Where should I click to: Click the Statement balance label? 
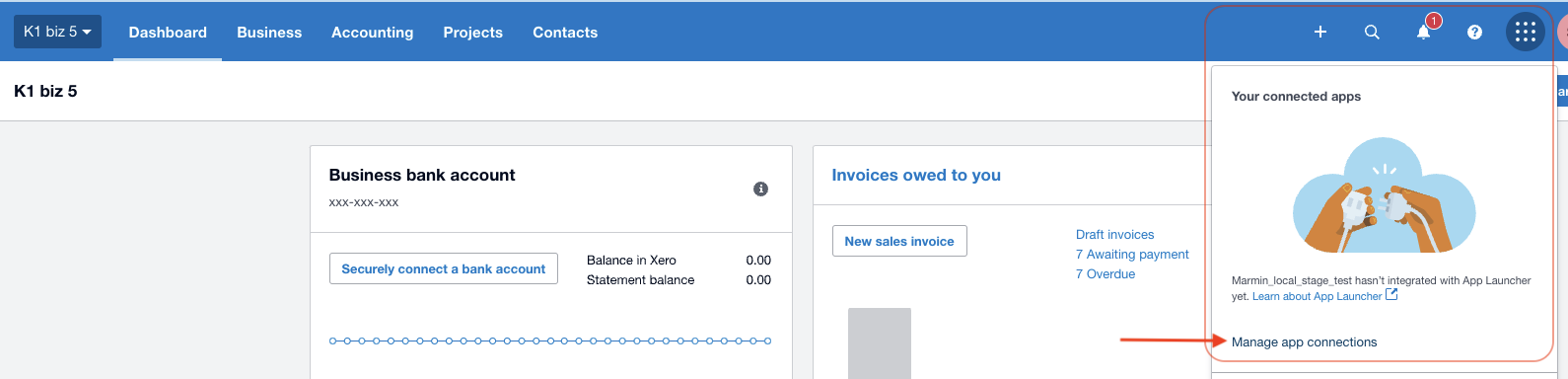(x=640, y=280)
